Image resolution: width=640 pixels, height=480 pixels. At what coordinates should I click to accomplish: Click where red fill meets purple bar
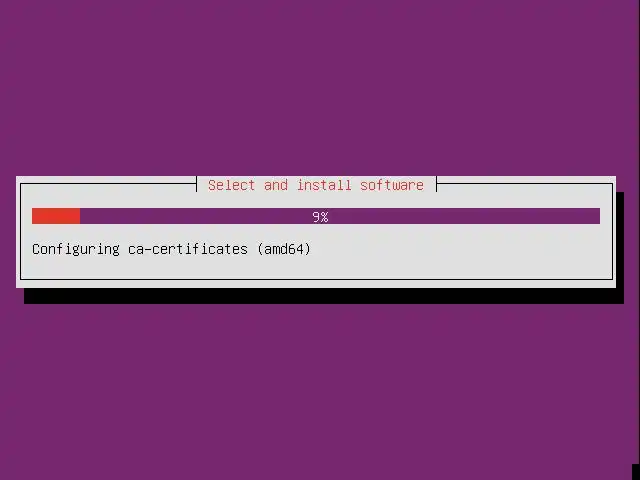point(80,216)
